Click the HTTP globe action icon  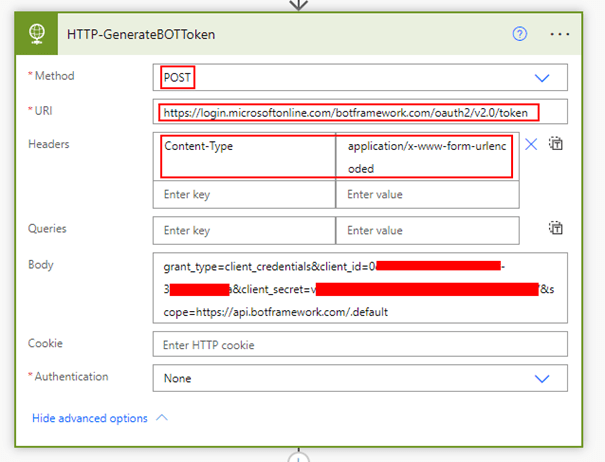(36, 34)
